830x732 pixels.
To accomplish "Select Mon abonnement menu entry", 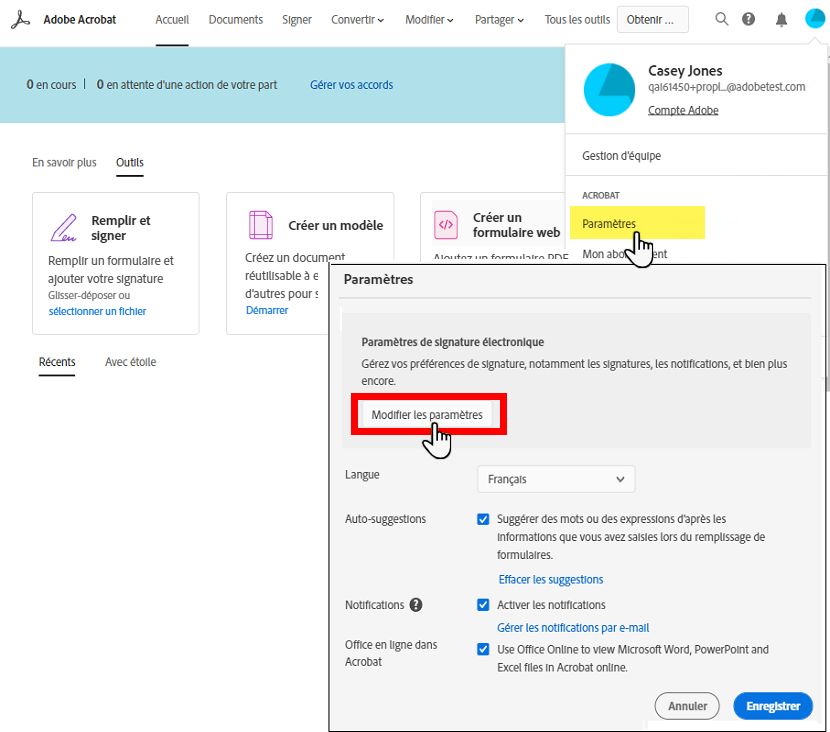I will [x=625, y=254].
